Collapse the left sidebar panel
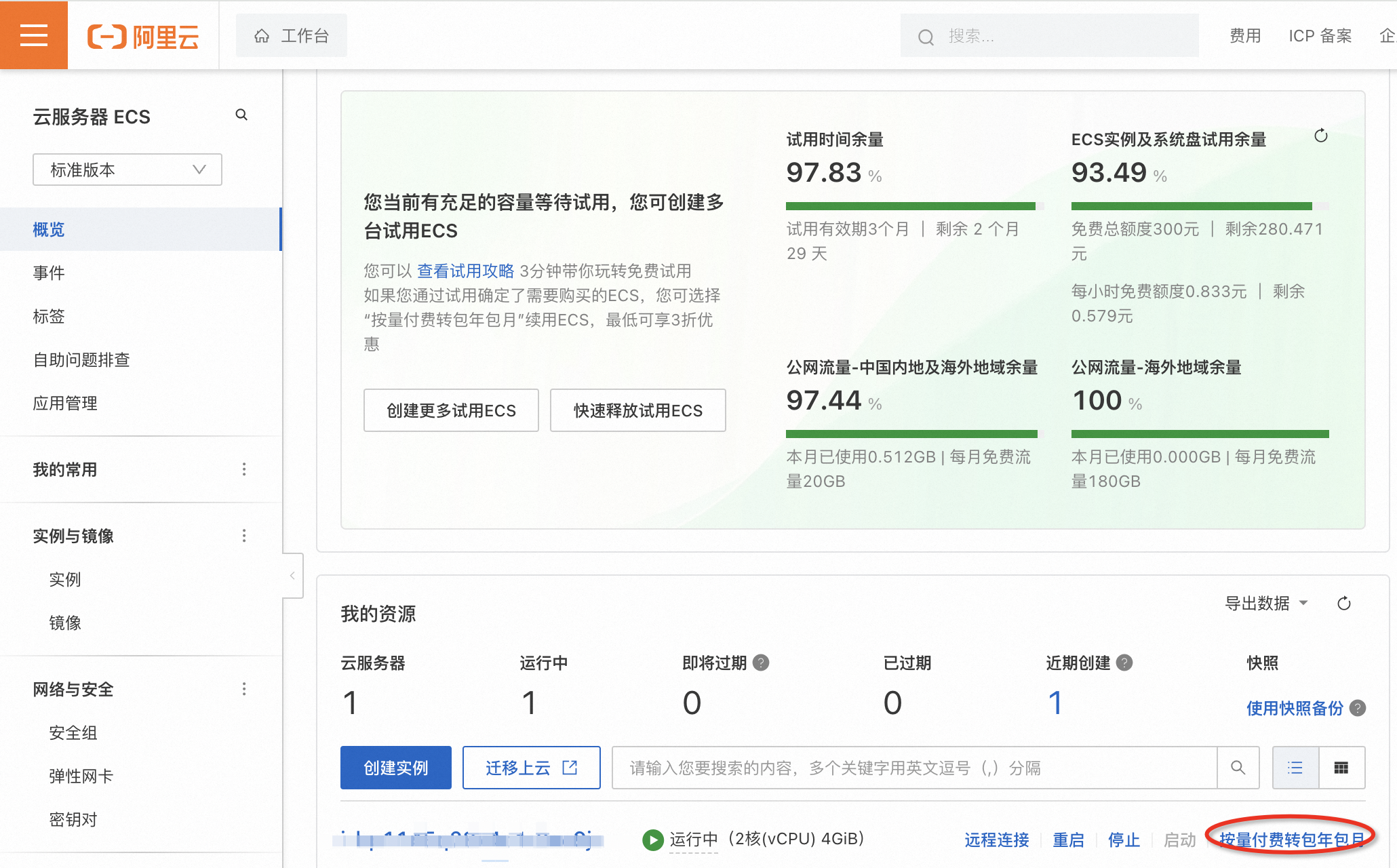1397x868 pixels. [292, 576]
